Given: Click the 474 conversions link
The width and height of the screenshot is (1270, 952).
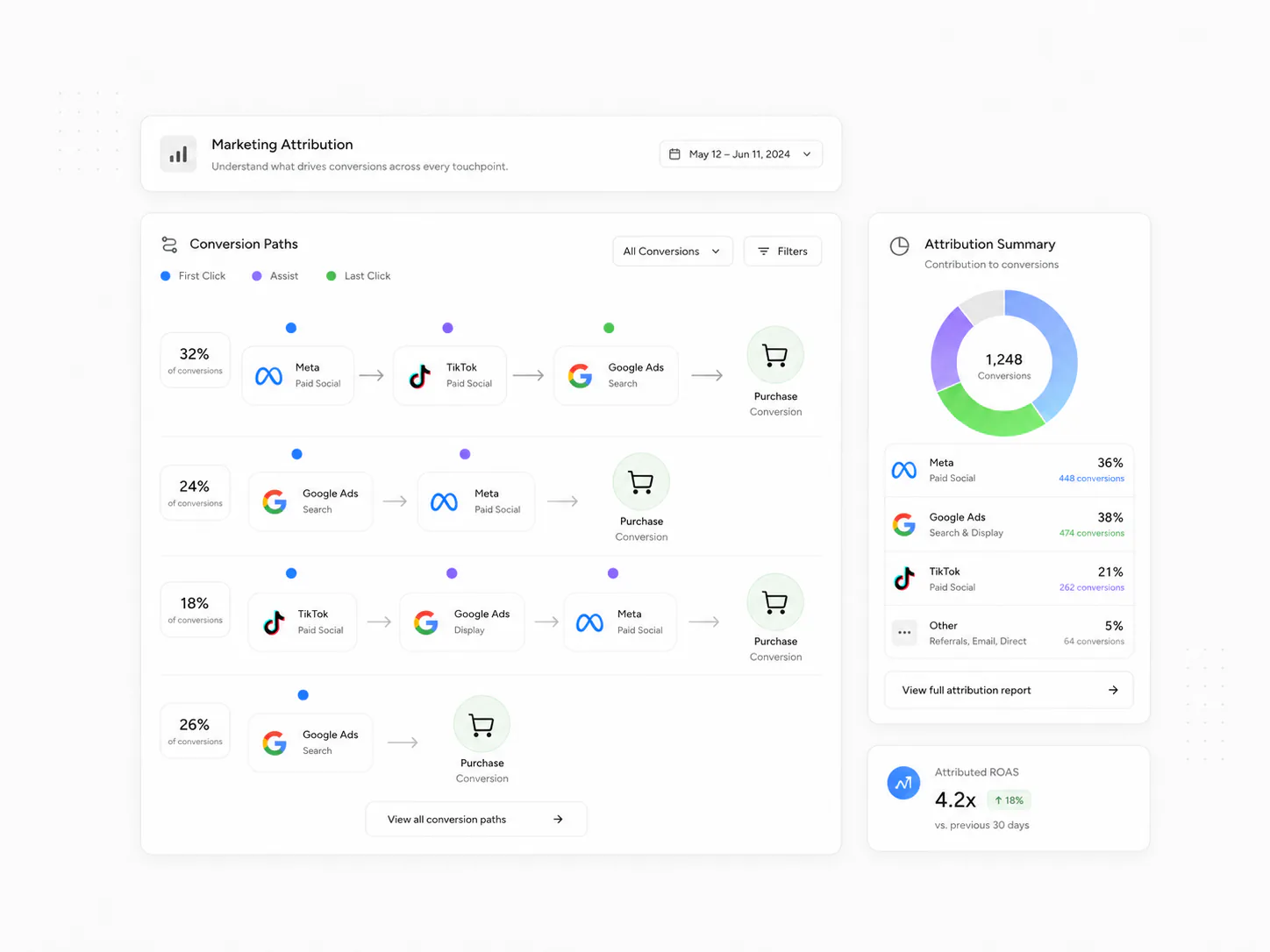Looking at the screenshot, I should click(1091, 533).
